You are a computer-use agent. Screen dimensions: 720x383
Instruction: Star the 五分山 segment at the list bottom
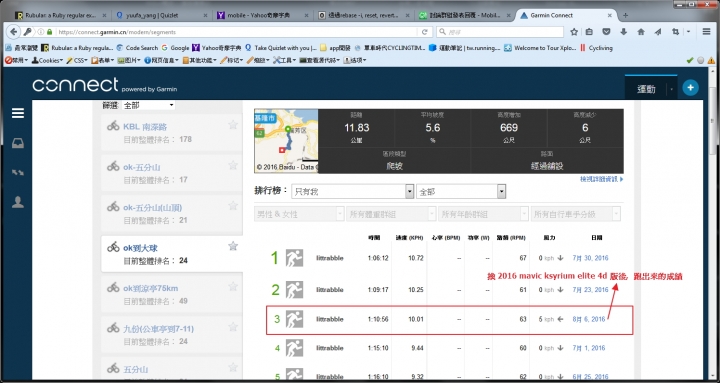[x=233, y=367]
